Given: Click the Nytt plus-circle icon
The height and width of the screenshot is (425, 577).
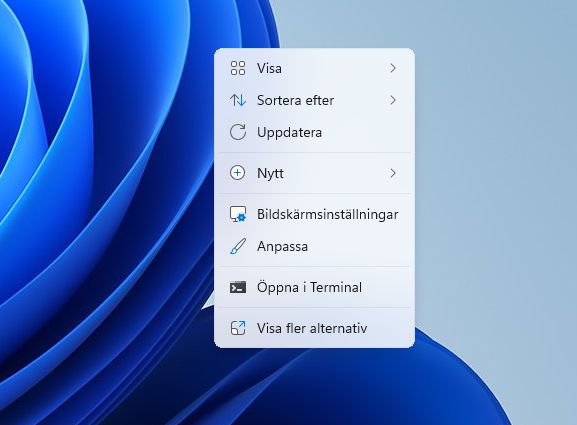Looking at the screenshot, I should [x=237, y=173].
